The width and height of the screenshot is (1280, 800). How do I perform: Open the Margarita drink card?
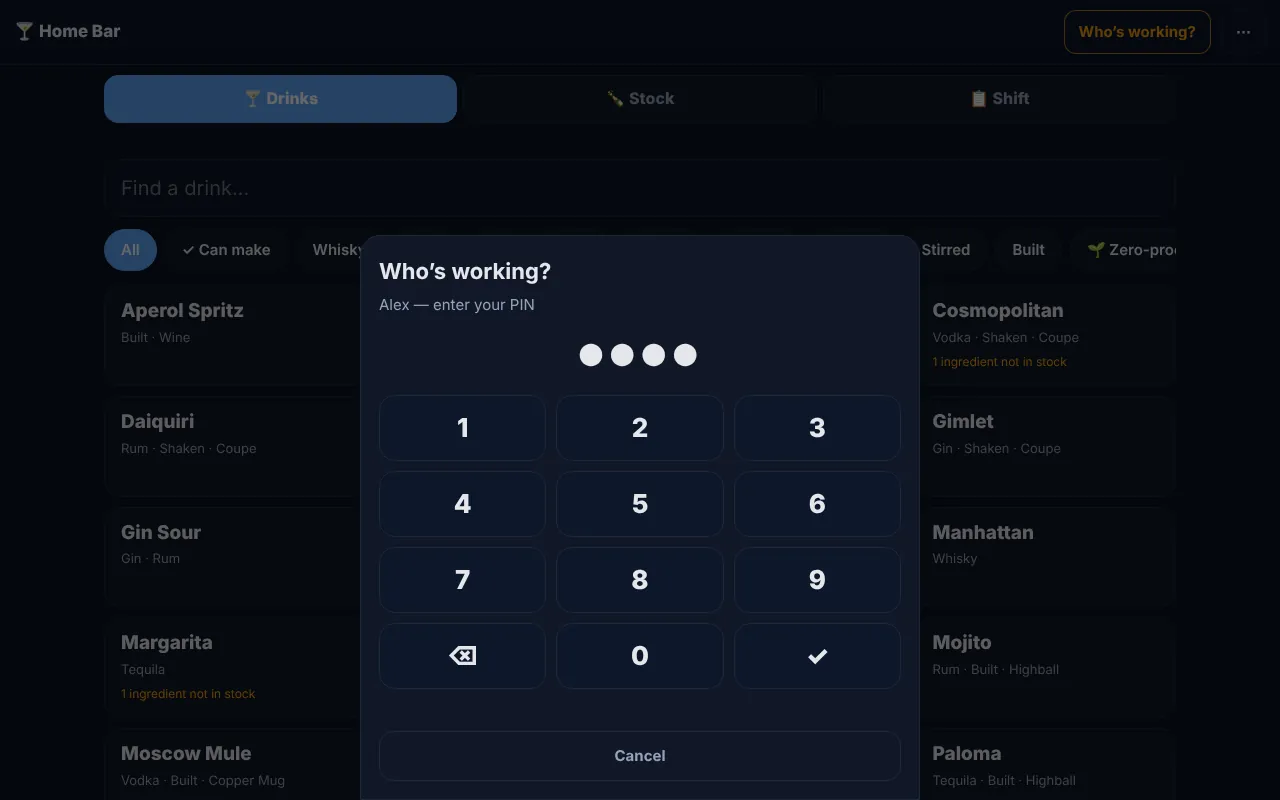click(232, 668)
